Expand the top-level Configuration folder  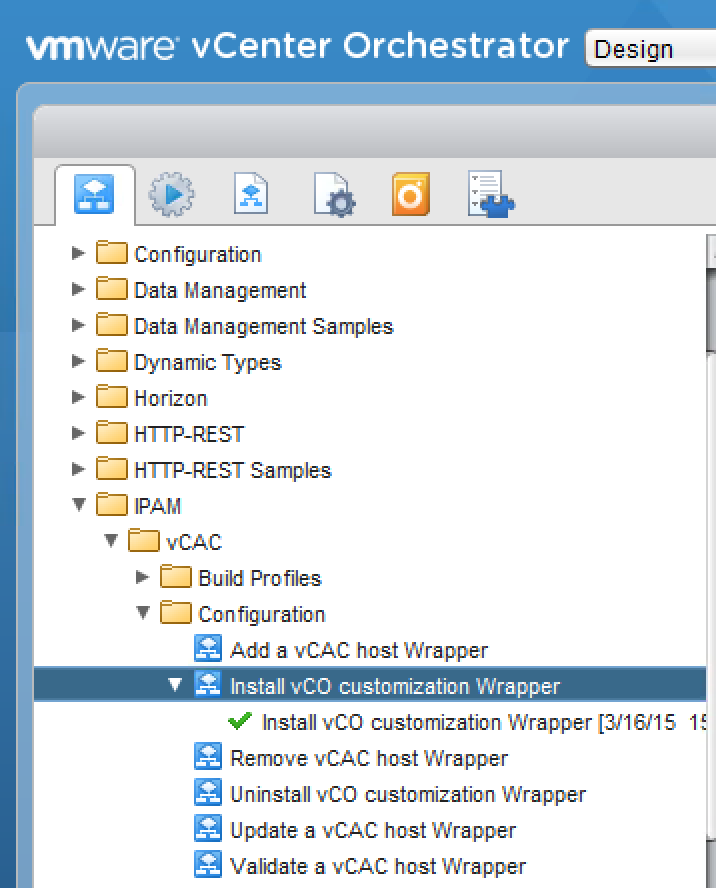point(78,253)
